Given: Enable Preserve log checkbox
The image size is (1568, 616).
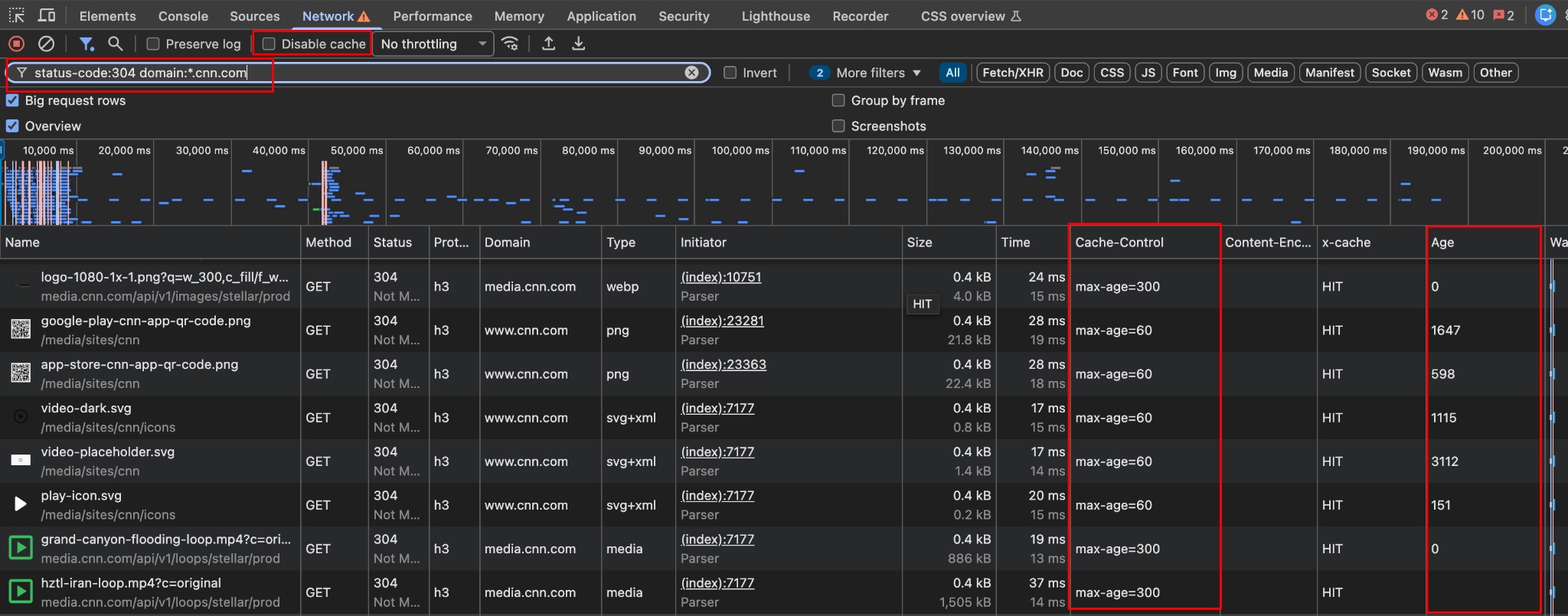Looking at the screenshot, I should point(153,44).
